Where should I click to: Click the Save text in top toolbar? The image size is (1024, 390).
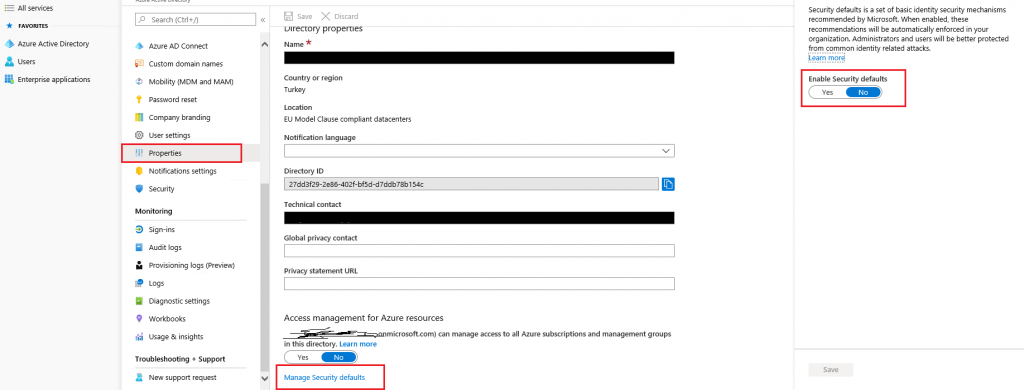point(304,16)
